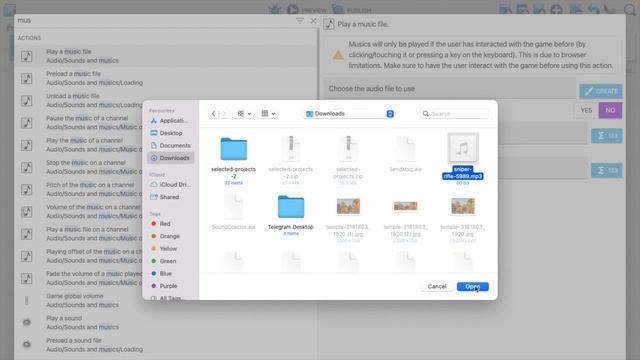640x360 pixels.
Task: Click Open button in file dialog
Action: click(x=473, y=287)
